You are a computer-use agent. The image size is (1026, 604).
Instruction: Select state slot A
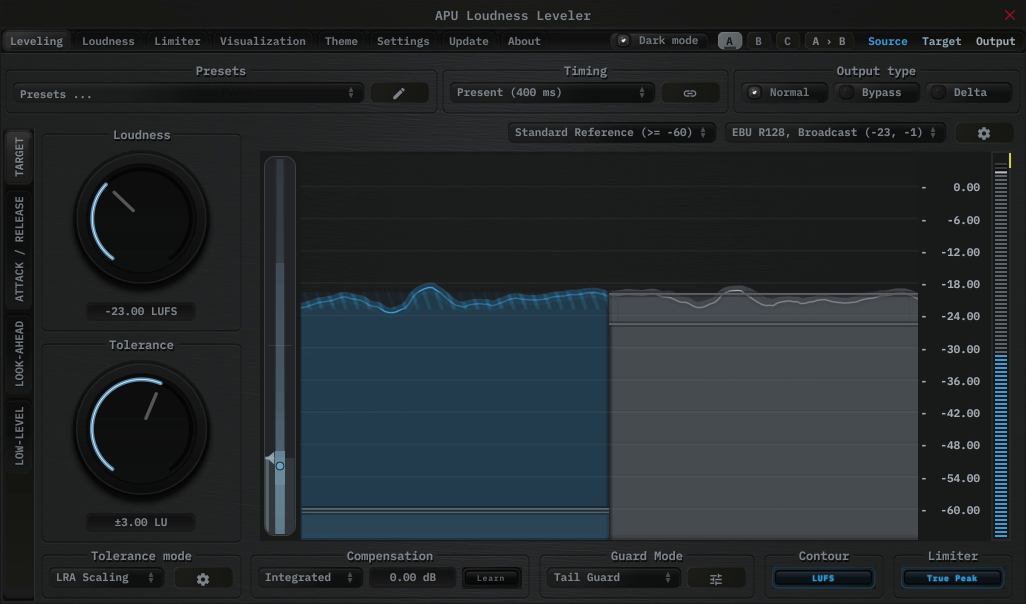[730, 41]
